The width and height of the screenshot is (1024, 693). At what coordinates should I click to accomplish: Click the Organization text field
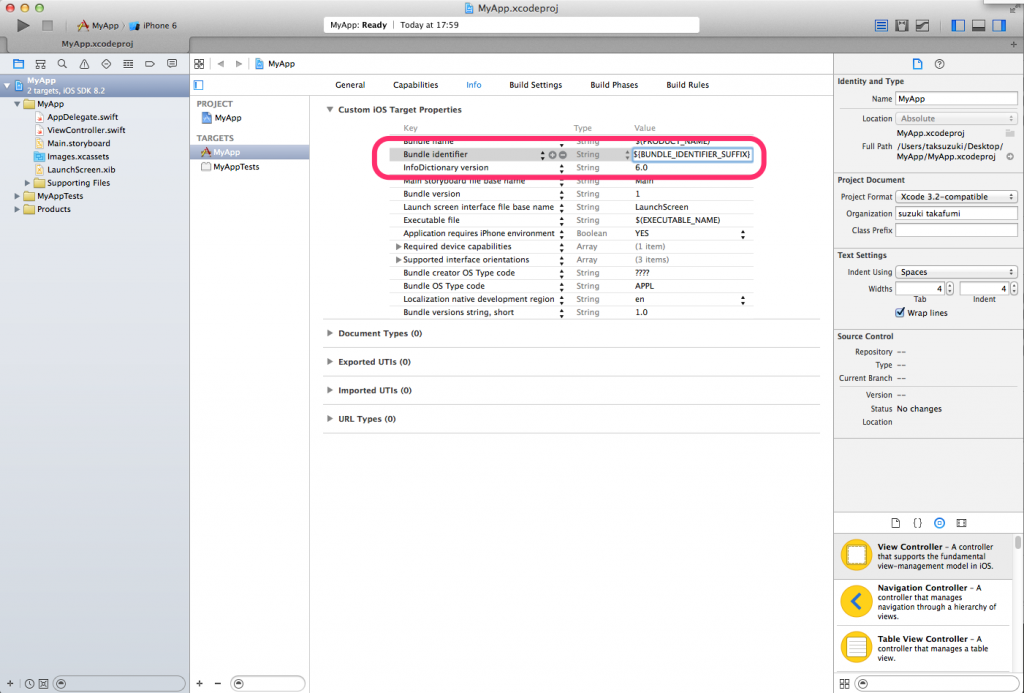957,213
